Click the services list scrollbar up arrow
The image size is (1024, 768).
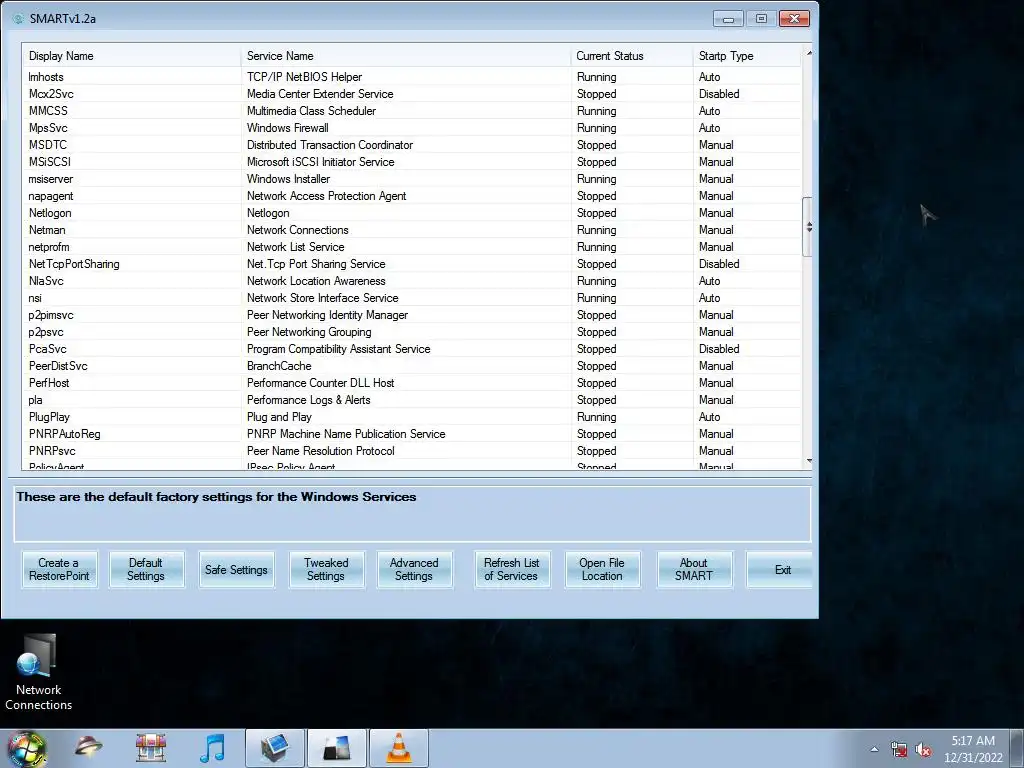tap(808, 52)
